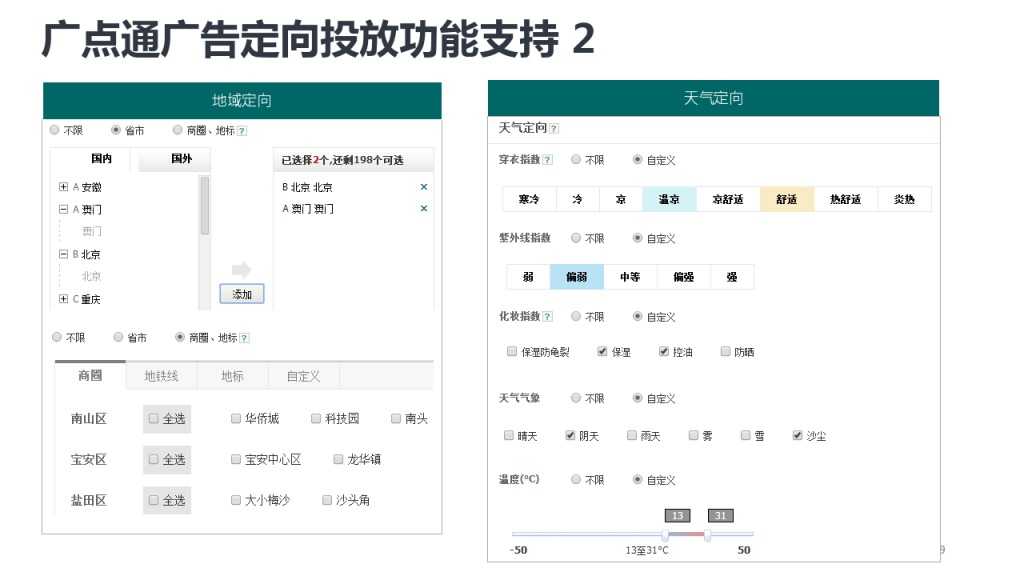The height and width of the screenshot is (576, 1024).
Task: Click the 添加 button
Action: [243, 293]
